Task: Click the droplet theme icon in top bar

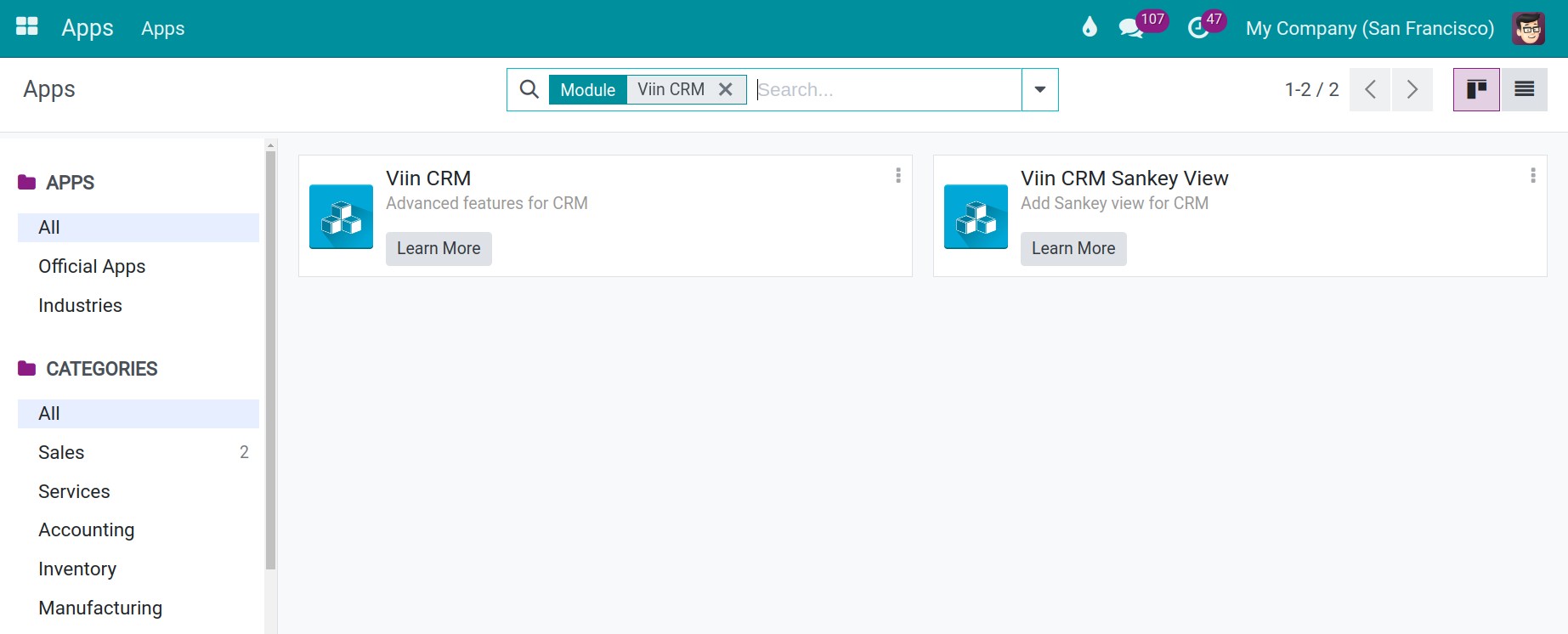Action: [x=1090, y=27]
